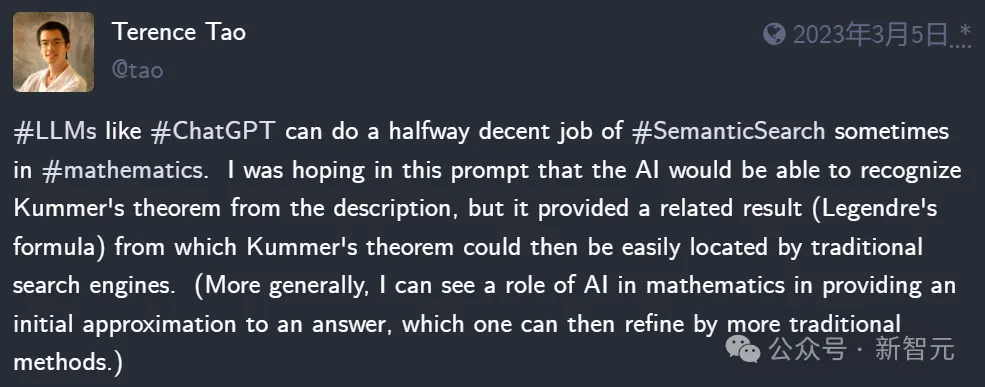Click the edited asterisk after the date

(965, 31)
